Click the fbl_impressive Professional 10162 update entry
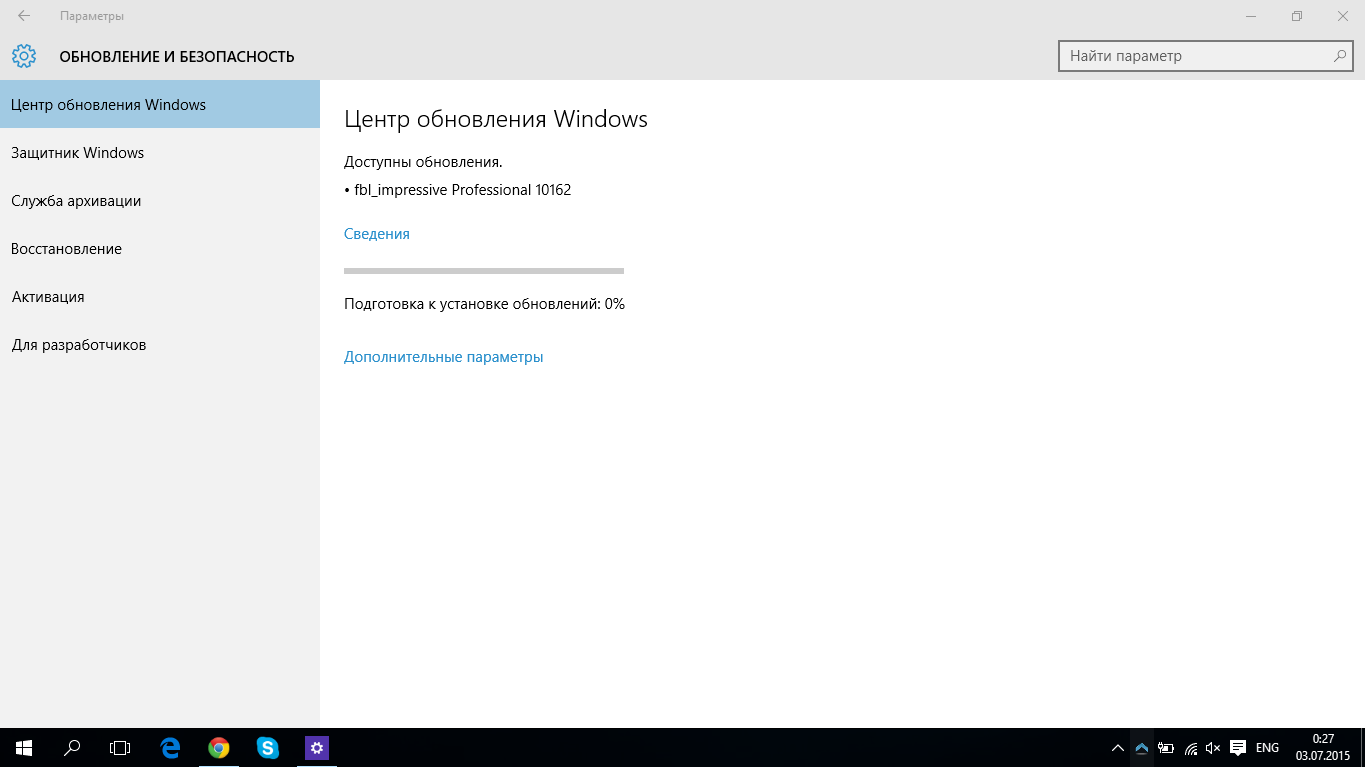Viewport: 1365px width, 767px height. click(x=458, y=189)
